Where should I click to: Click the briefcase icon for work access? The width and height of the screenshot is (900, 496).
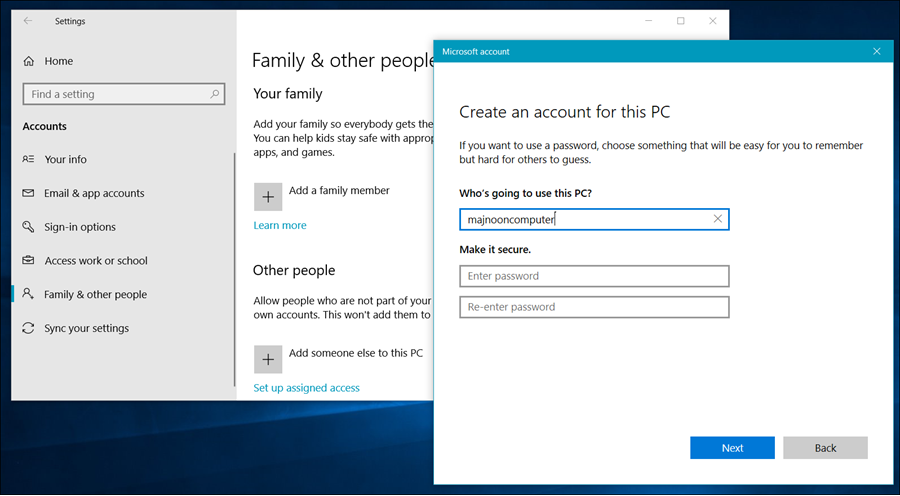pos(28,260)
